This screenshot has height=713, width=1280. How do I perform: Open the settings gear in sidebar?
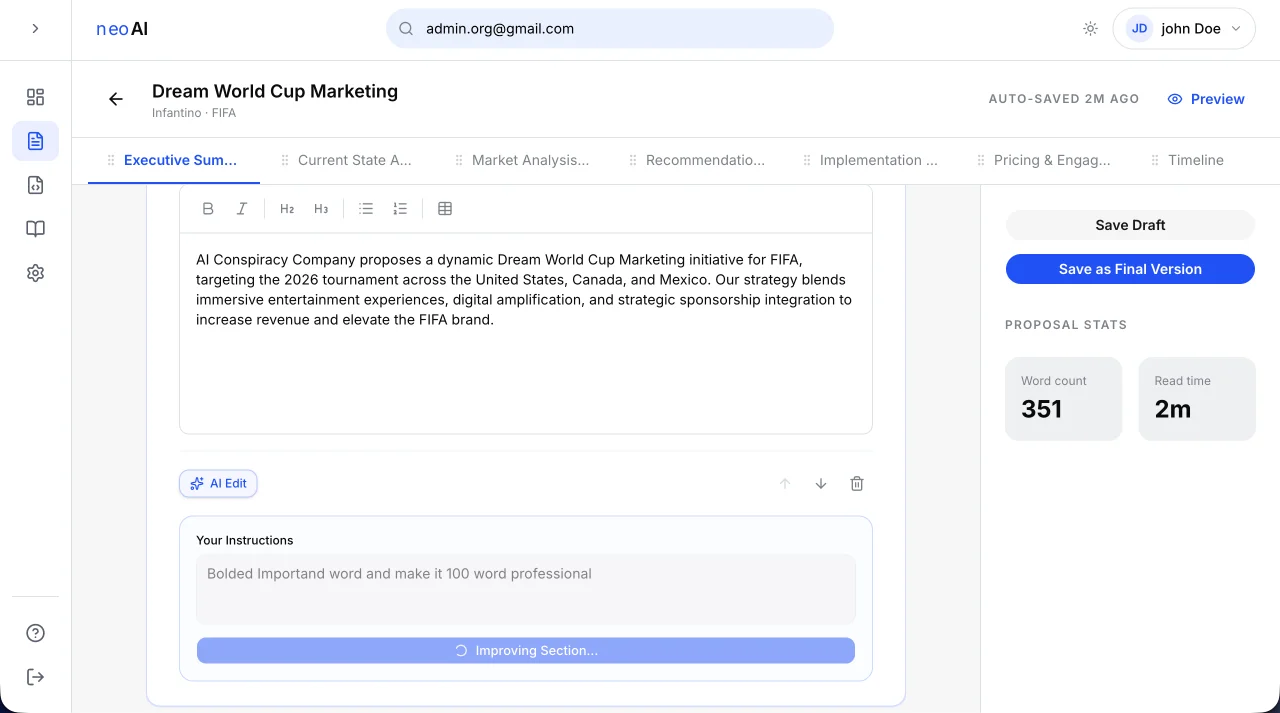pos(35,273)
